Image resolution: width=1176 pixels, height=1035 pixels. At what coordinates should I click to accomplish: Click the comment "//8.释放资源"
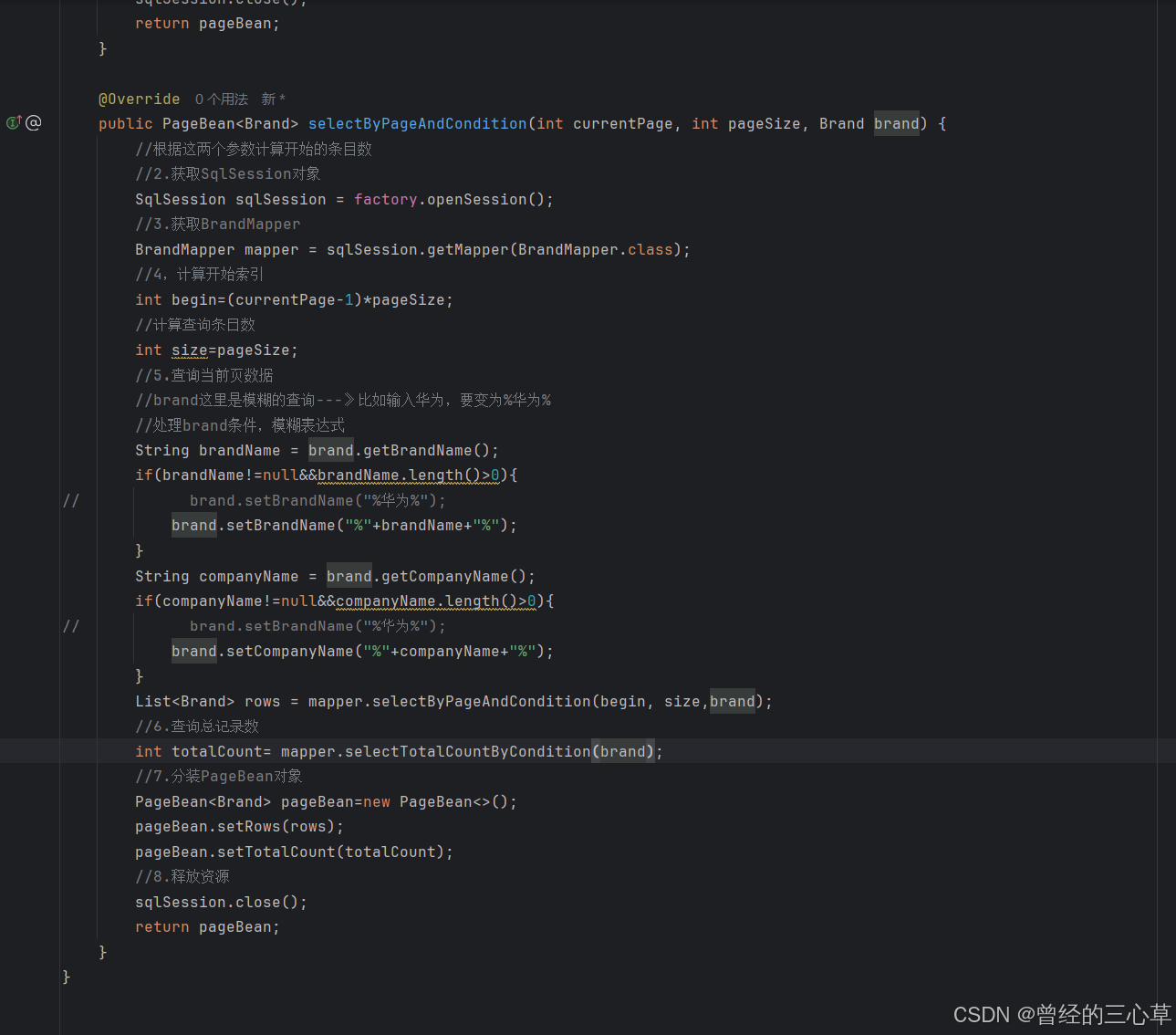click(x=182, y=877)
